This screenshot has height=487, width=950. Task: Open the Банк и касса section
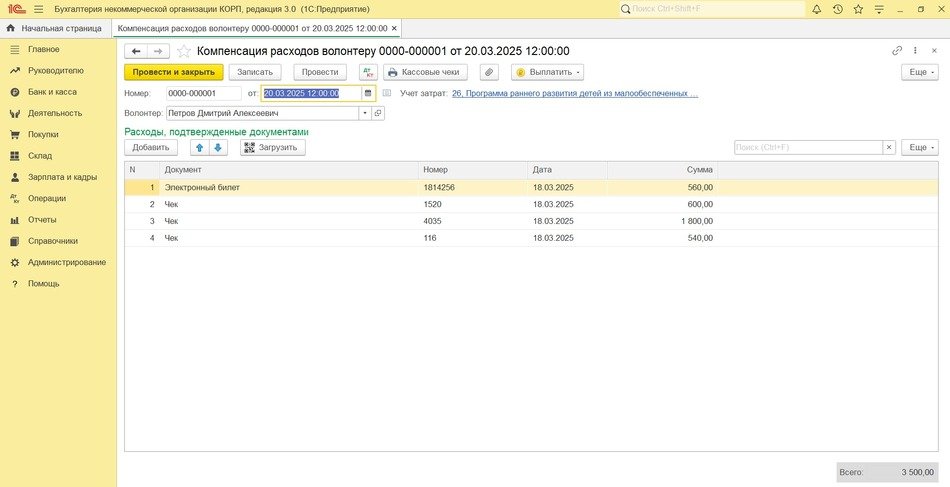pyautogui.click(x=52, y=92)
